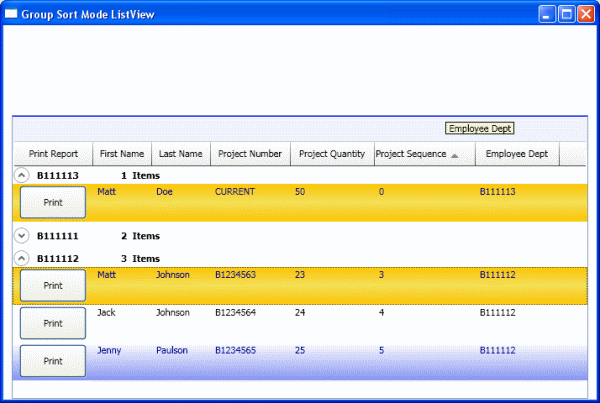This screenshot has height=403, width=600.
Task: Select the Print Report column header
Action: tap(53, 154)
